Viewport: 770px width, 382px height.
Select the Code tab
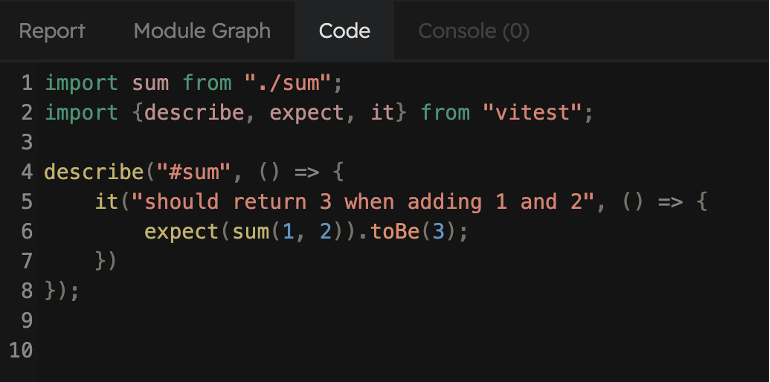tap(344, 31)
